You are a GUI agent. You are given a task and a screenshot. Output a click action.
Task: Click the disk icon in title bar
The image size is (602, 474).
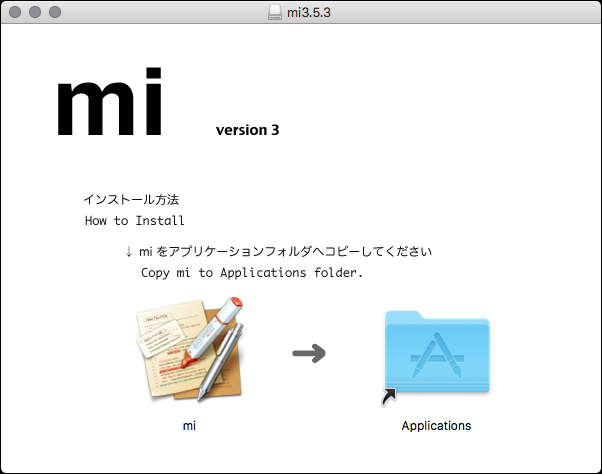[275, 12]
